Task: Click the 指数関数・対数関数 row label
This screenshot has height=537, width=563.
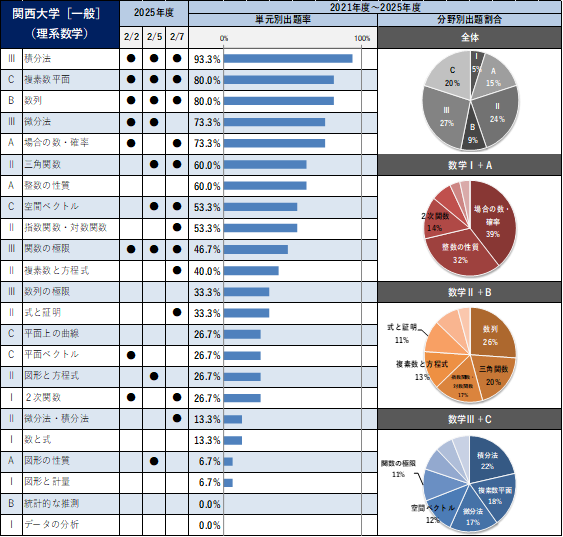Action: (x=66, y=228)
